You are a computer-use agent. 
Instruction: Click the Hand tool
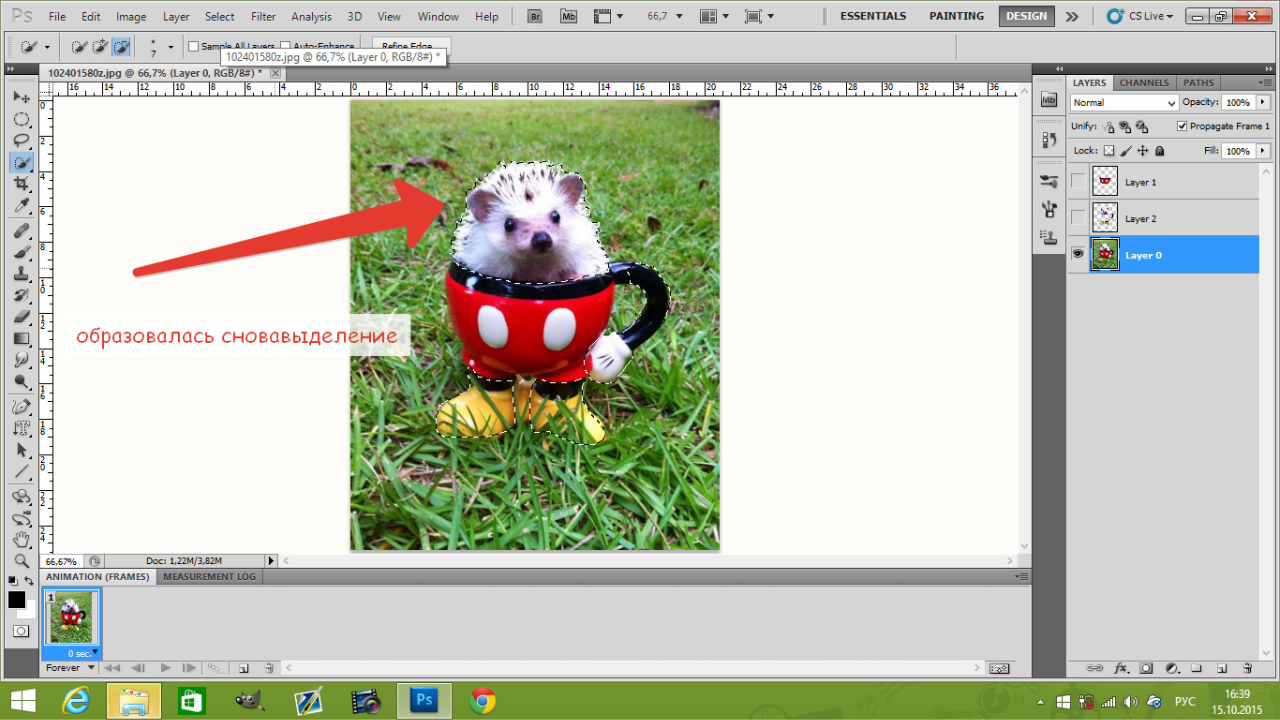click(x=21, y=540)
